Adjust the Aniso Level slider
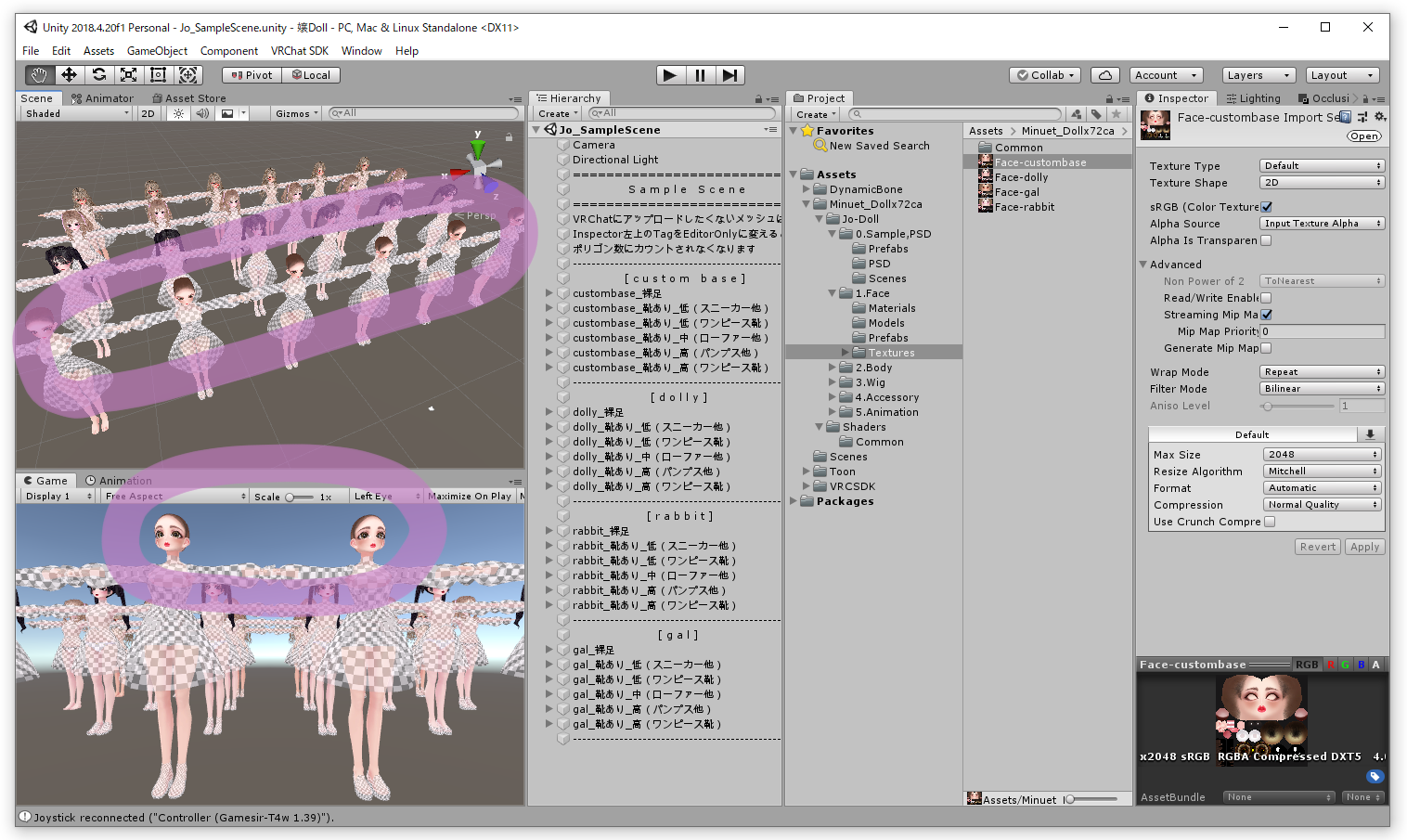The width and height of the screenshot is (1407, 840). coord(1298,406)
